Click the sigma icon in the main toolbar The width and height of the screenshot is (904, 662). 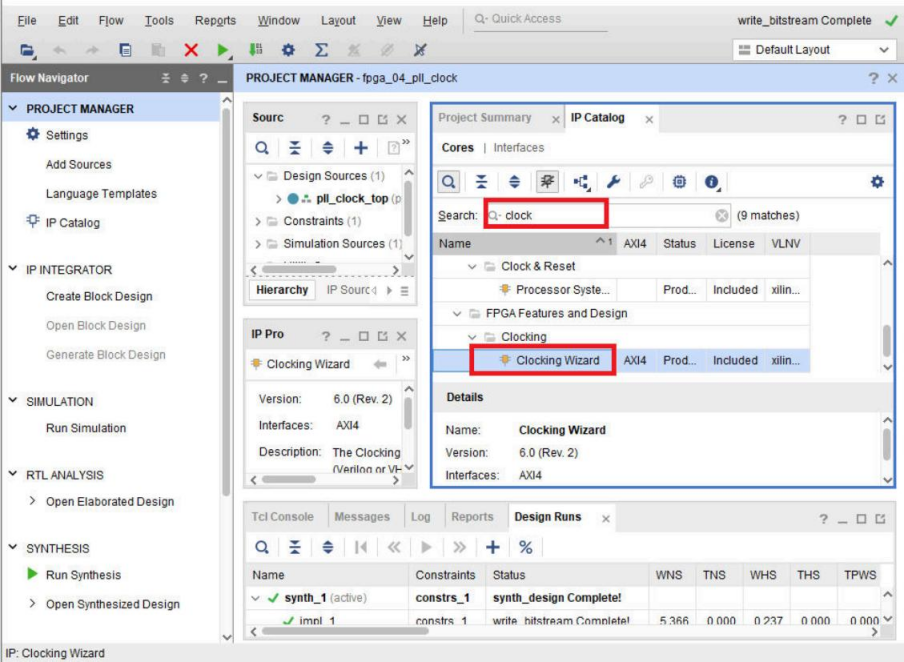point(321,50)
